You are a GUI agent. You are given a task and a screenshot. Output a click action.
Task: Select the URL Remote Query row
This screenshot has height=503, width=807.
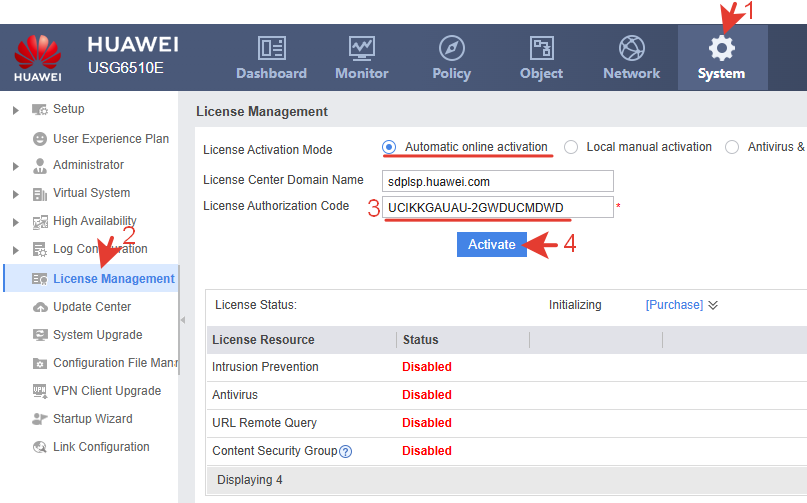pos(507,423)
